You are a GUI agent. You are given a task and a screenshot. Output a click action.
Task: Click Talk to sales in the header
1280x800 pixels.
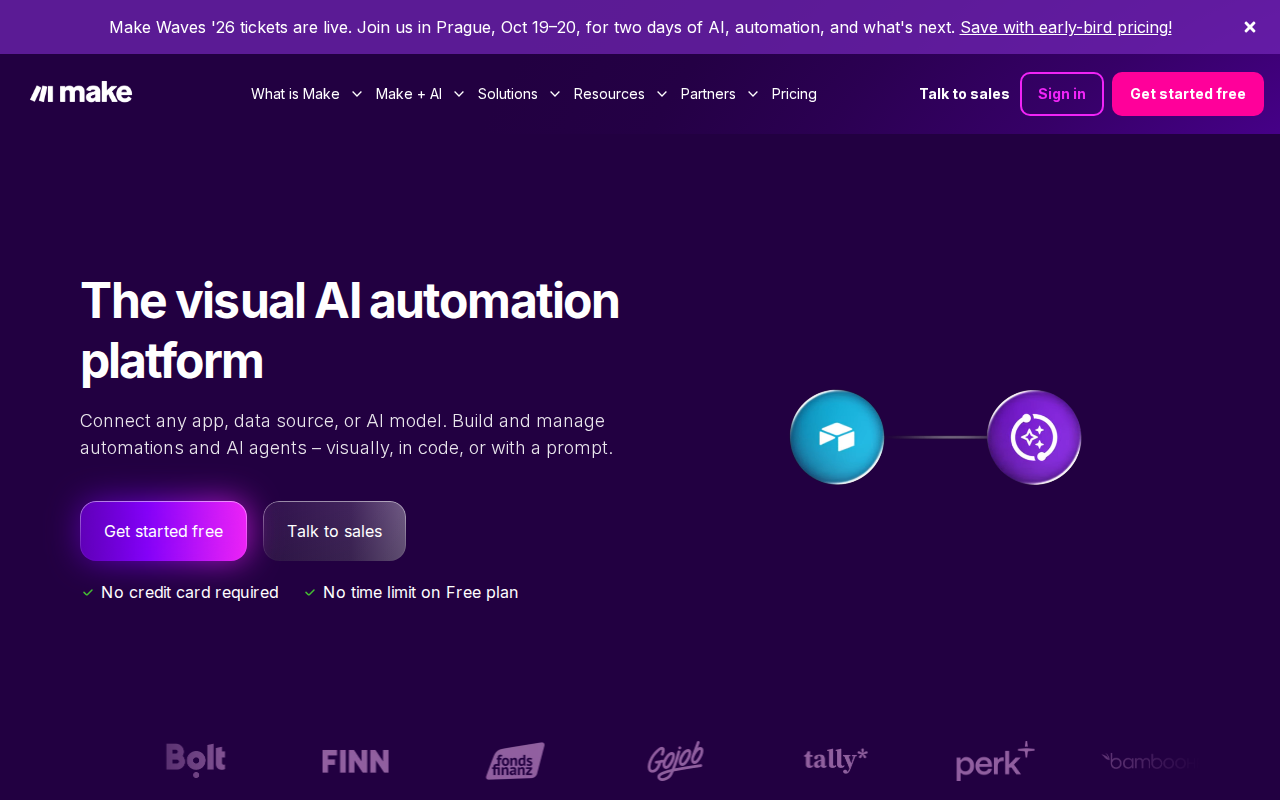point(964,94)
